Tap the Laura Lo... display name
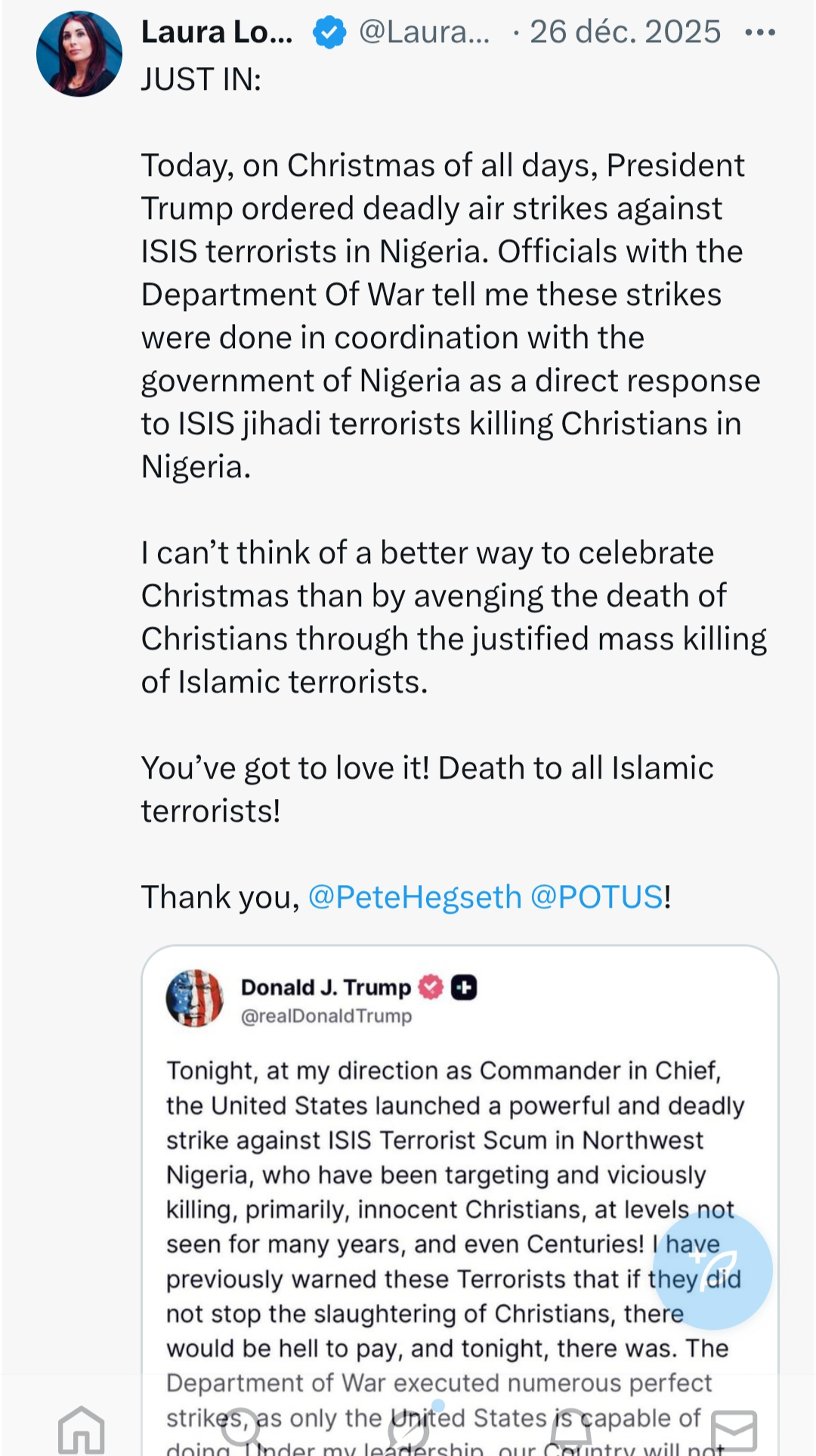The width and height of the screenshot is (816, 1456). tap(217, 32)
